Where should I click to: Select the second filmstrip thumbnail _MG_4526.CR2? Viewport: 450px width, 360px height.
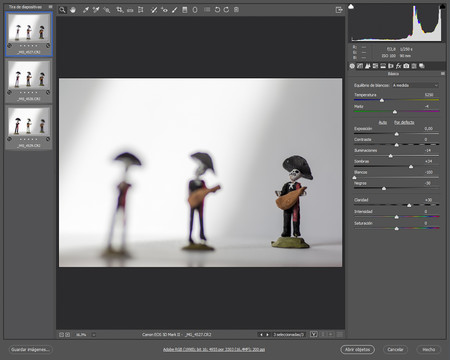29,81
